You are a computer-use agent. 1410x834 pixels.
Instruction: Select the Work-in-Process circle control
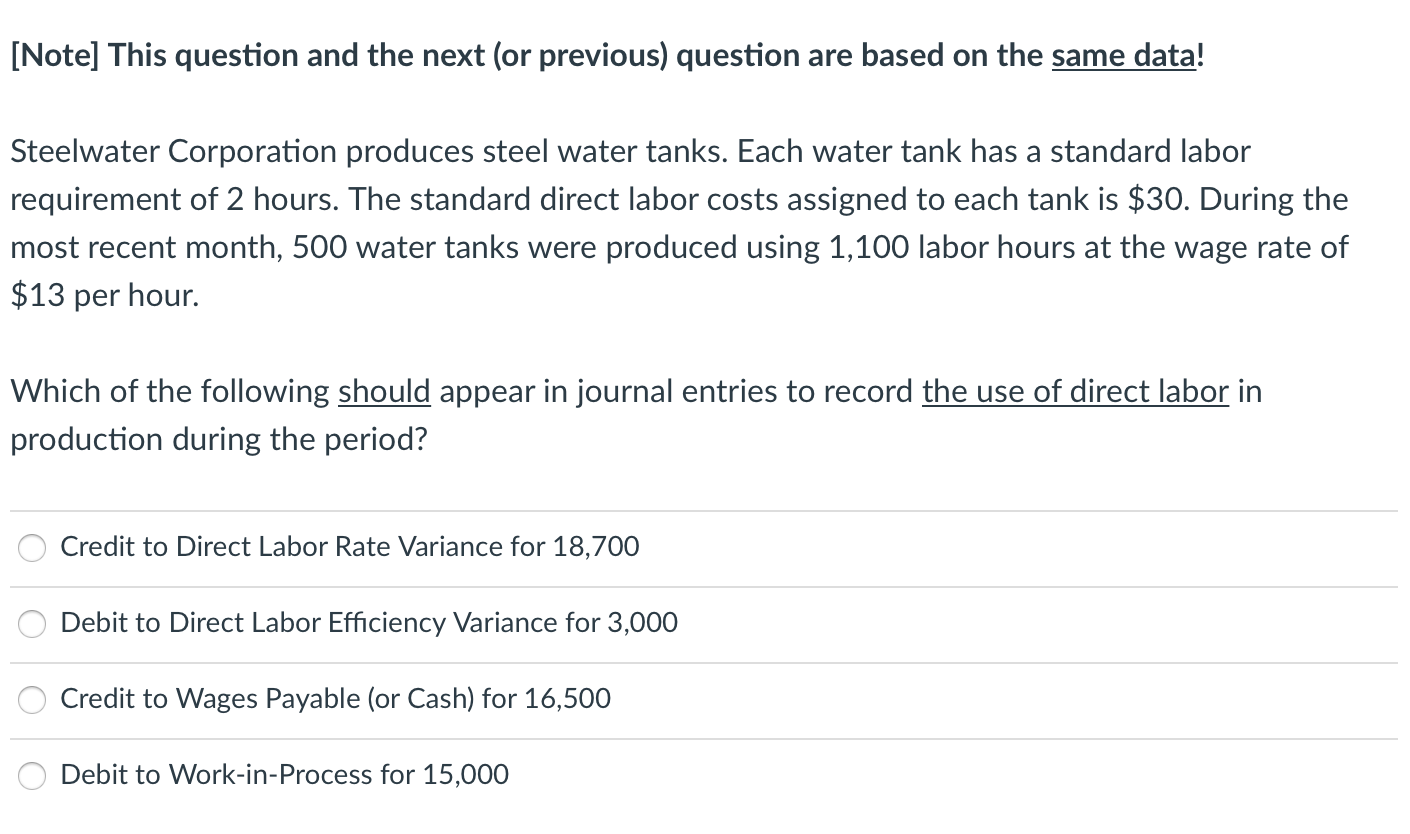coord(31,775)
